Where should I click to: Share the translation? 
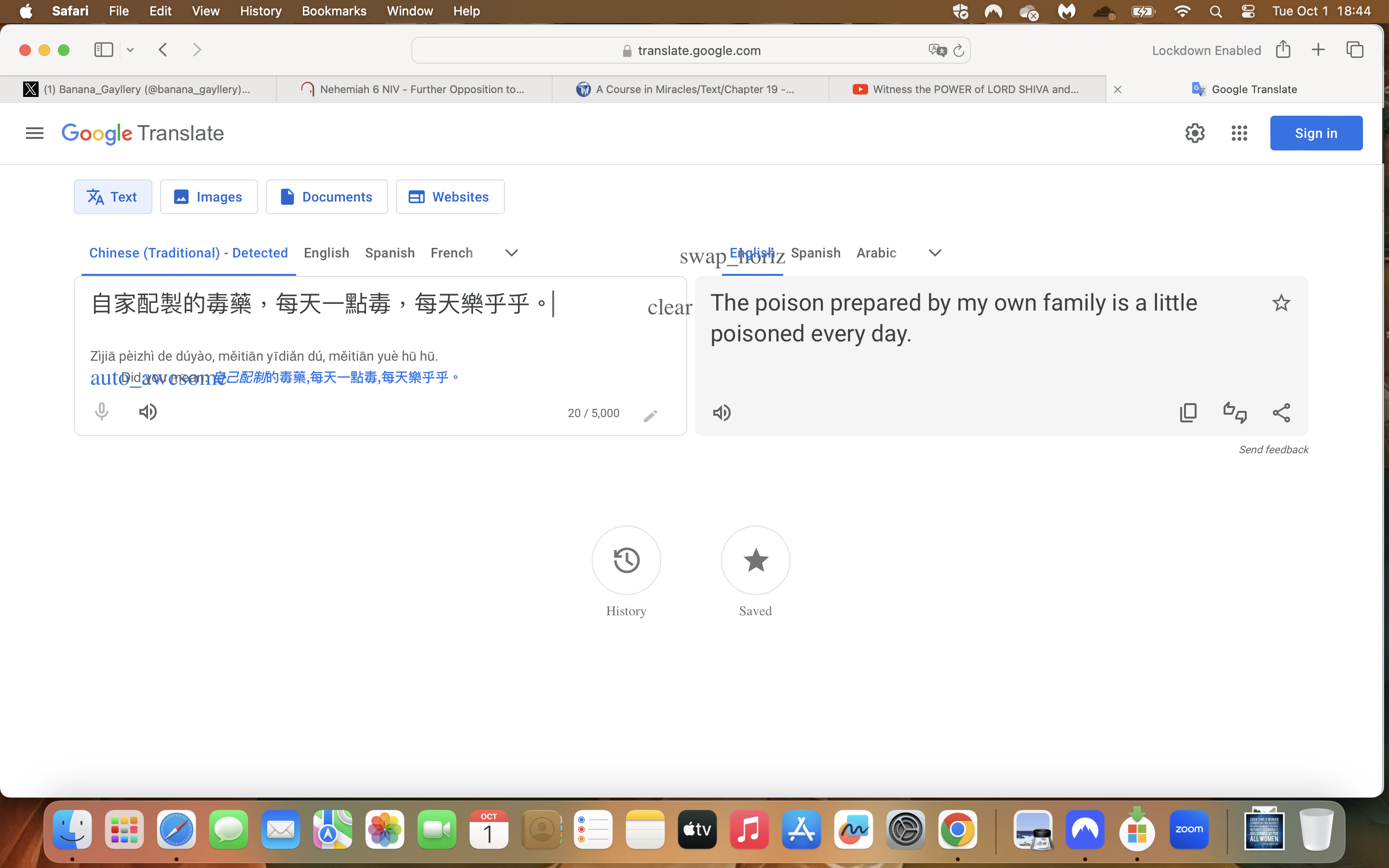1281,413
